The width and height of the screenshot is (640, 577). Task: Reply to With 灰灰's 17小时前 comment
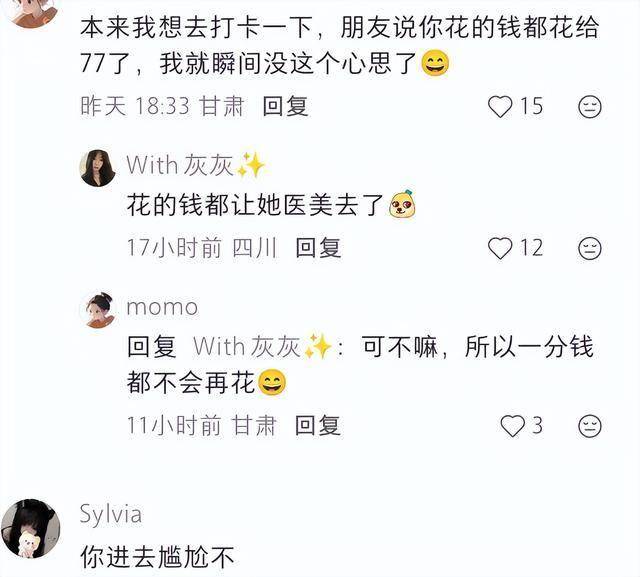pos(318,248)
